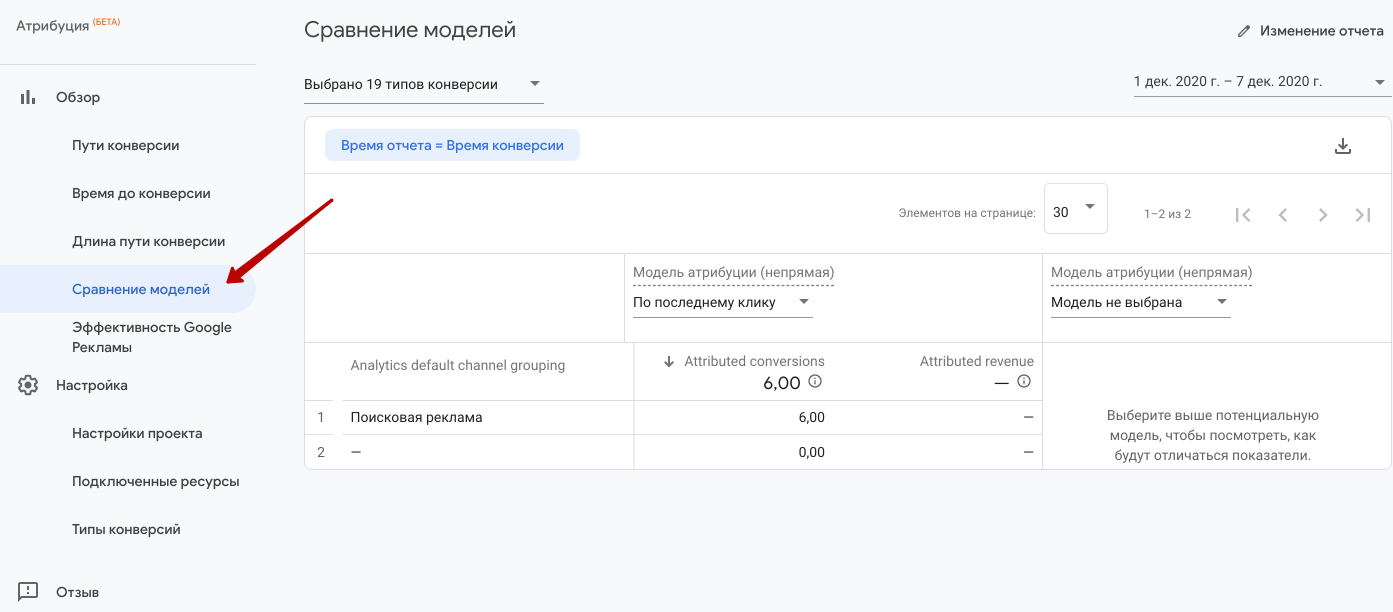
Task: Click the download report icon
Action: click(x=1343, y=146)
